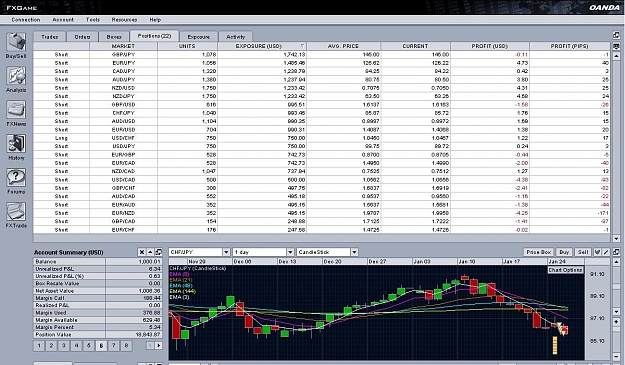
Task: Select account summary page 6
Action: [x=101, y=345]
